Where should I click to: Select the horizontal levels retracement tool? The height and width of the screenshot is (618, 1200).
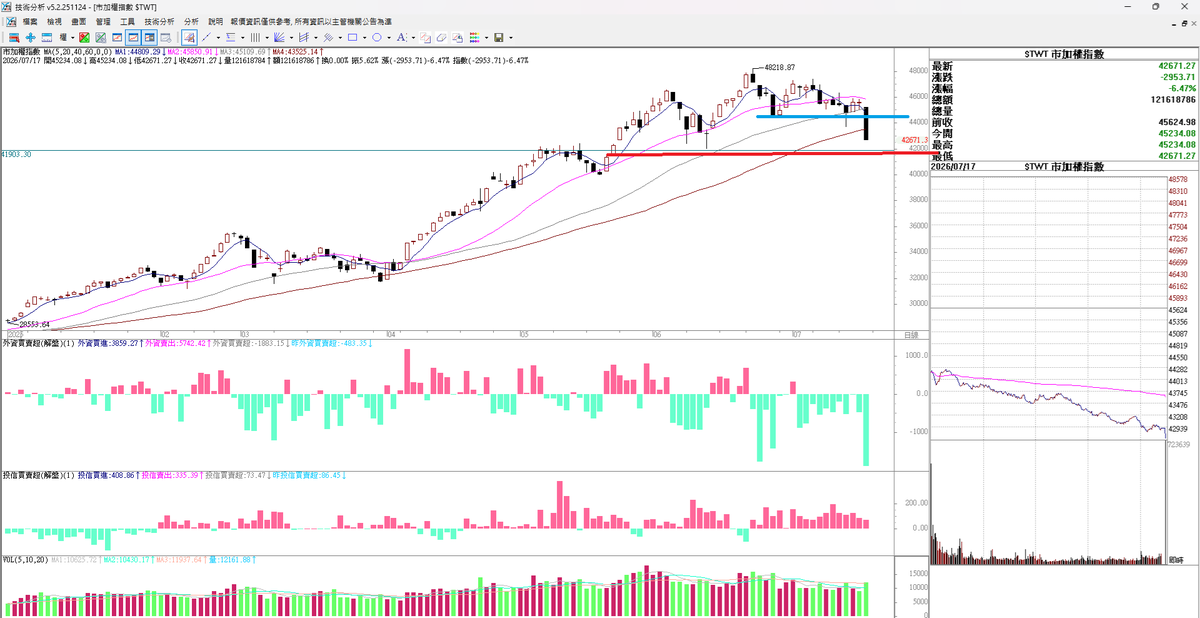tap(230, 37)
